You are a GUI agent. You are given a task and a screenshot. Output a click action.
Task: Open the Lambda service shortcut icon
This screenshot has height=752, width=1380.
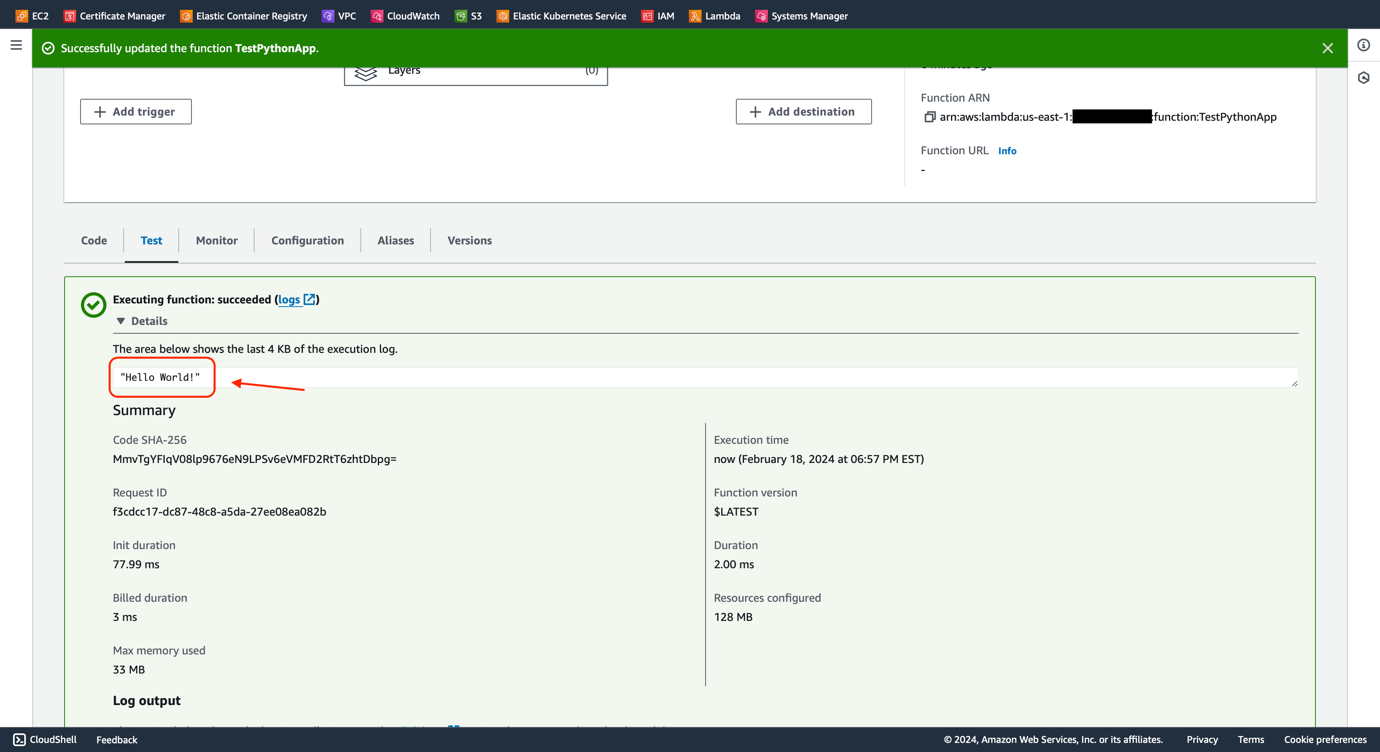pos(695,16)
